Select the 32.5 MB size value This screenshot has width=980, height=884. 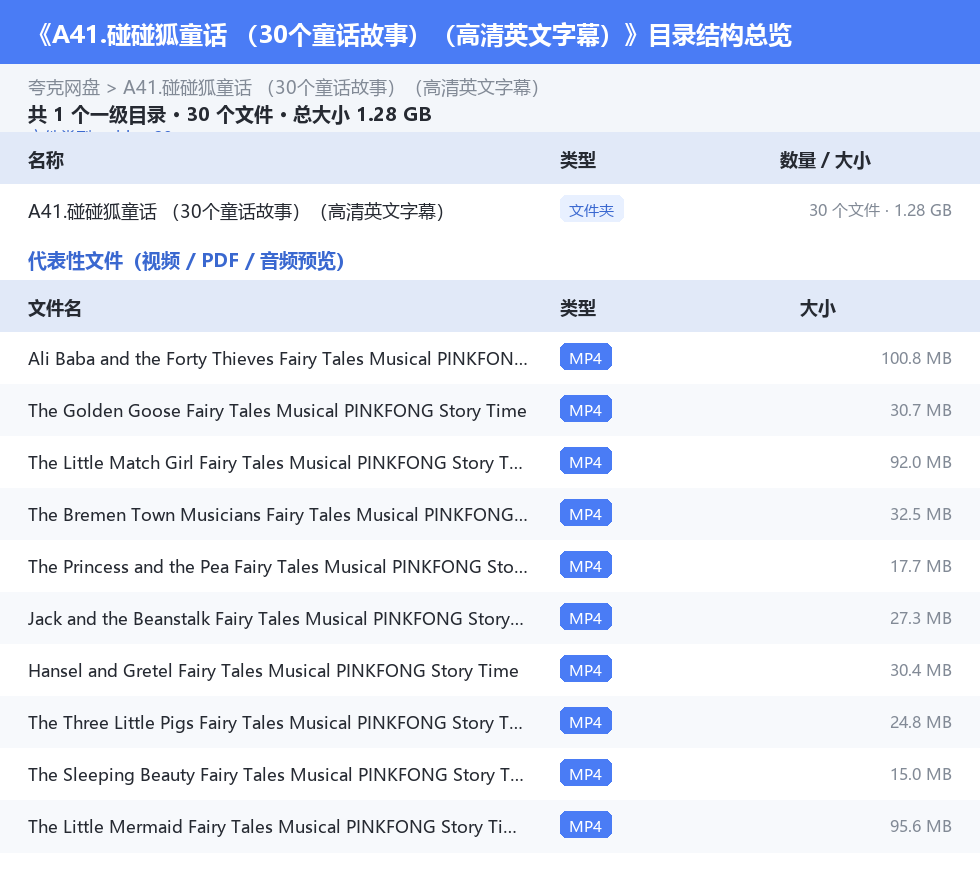click(x=921, y=514)
